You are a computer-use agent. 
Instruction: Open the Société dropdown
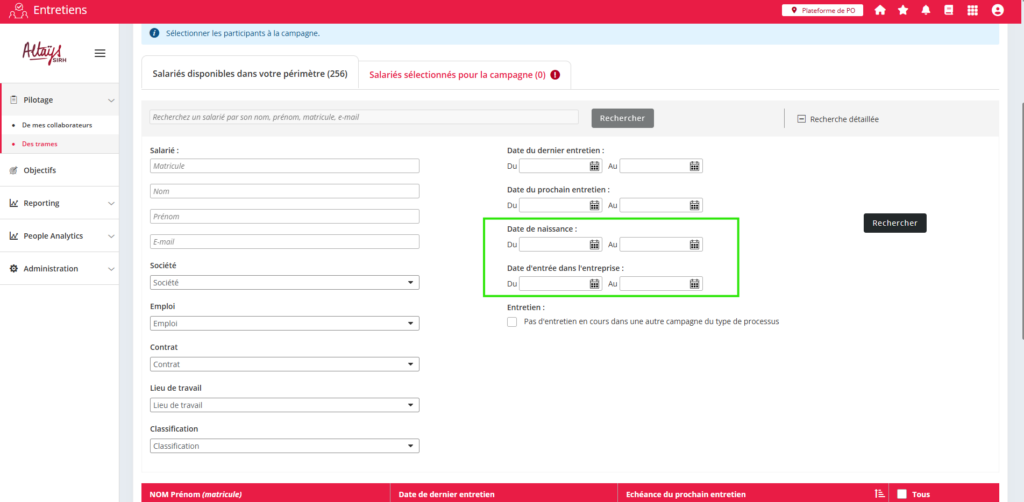[284, 283]
